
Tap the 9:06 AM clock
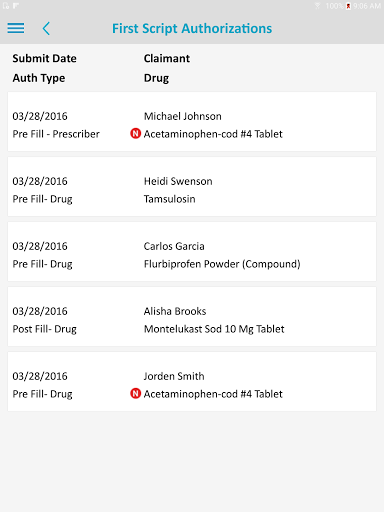click(x=367, y=6)
